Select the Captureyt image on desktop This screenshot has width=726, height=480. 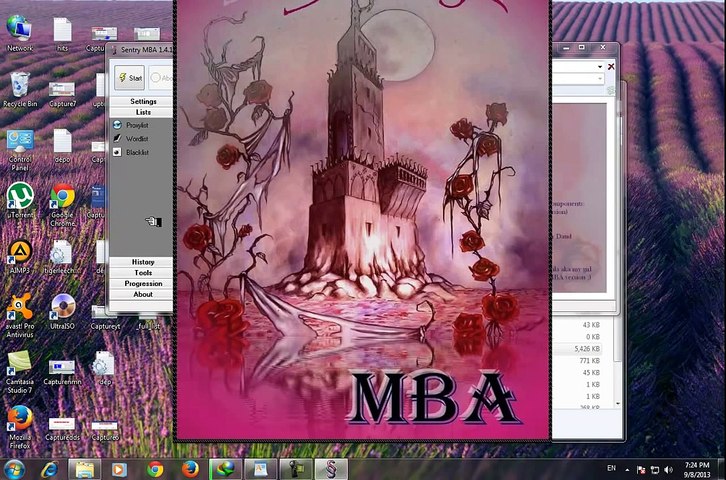click(x=105, y=317)
